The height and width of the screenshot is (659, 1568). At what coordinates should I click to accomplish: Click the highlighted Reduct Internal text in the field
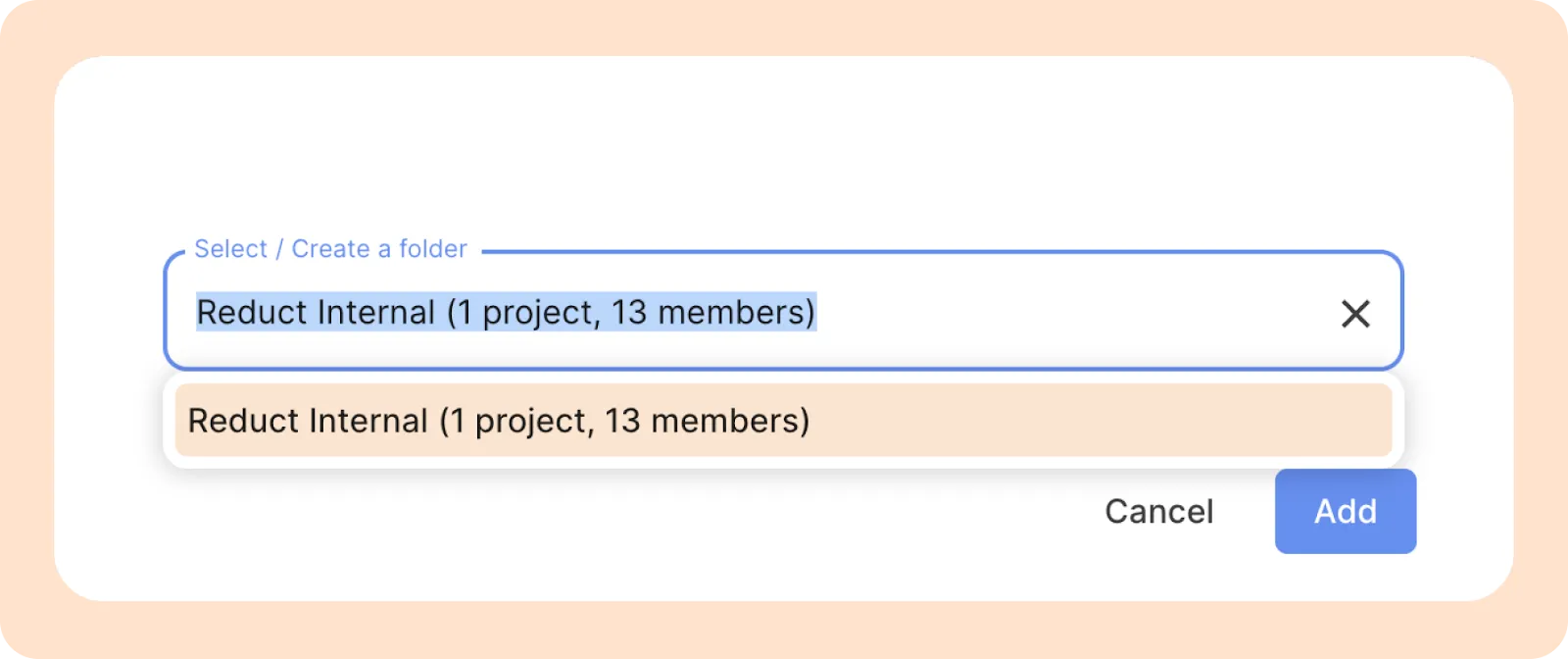click(506, 313)
